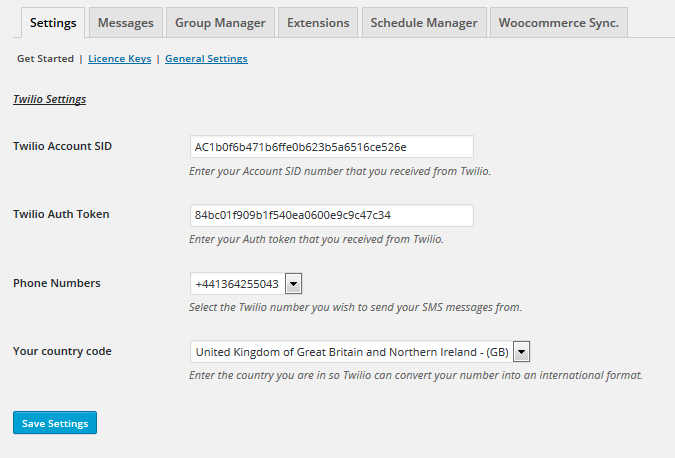Screen dimensions: 675x458
Task: Focus the Twilio Auth Token field
Action: (331, 215)
